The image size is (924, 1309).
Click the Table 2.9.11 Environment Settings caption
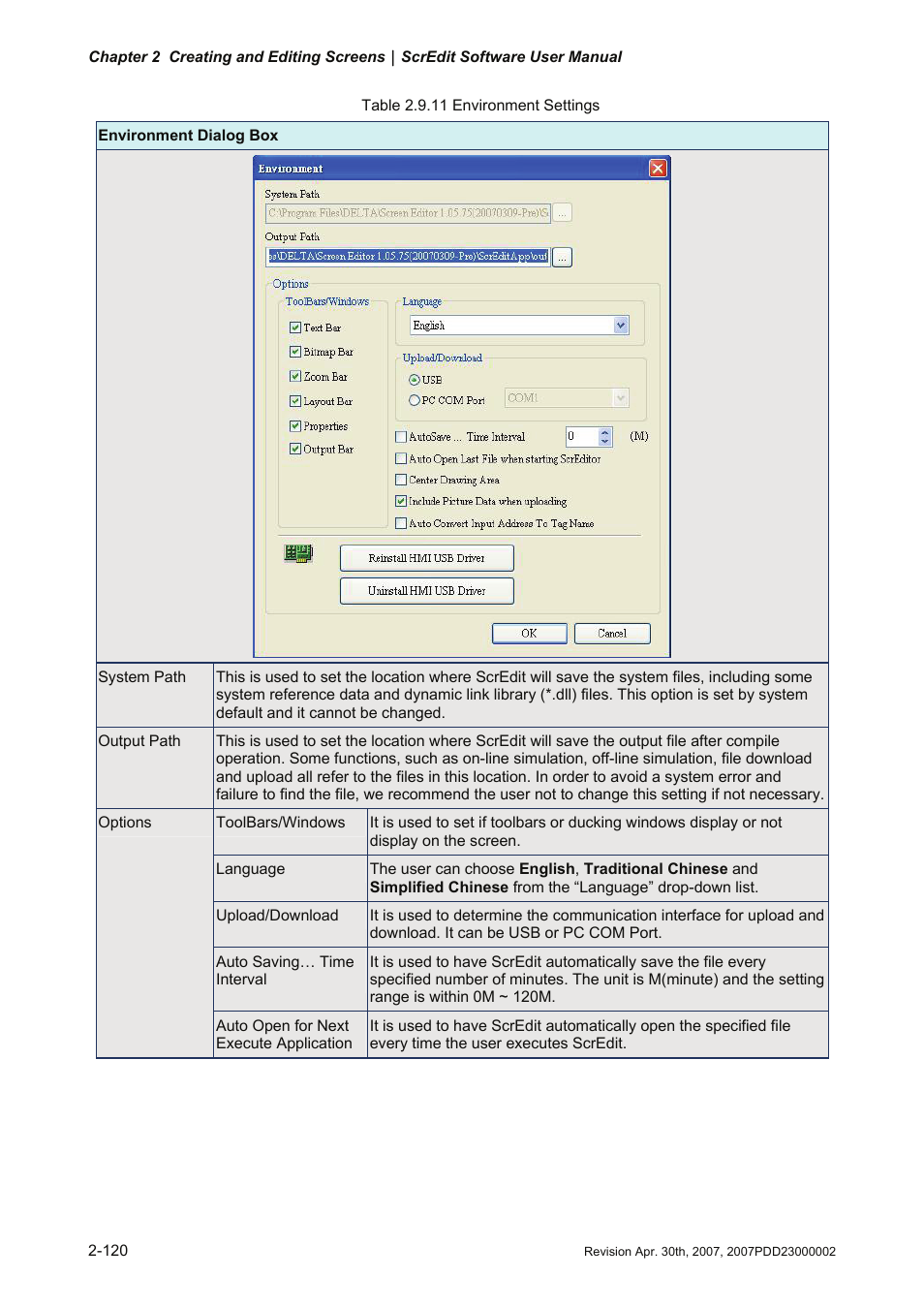coord(480,106)
